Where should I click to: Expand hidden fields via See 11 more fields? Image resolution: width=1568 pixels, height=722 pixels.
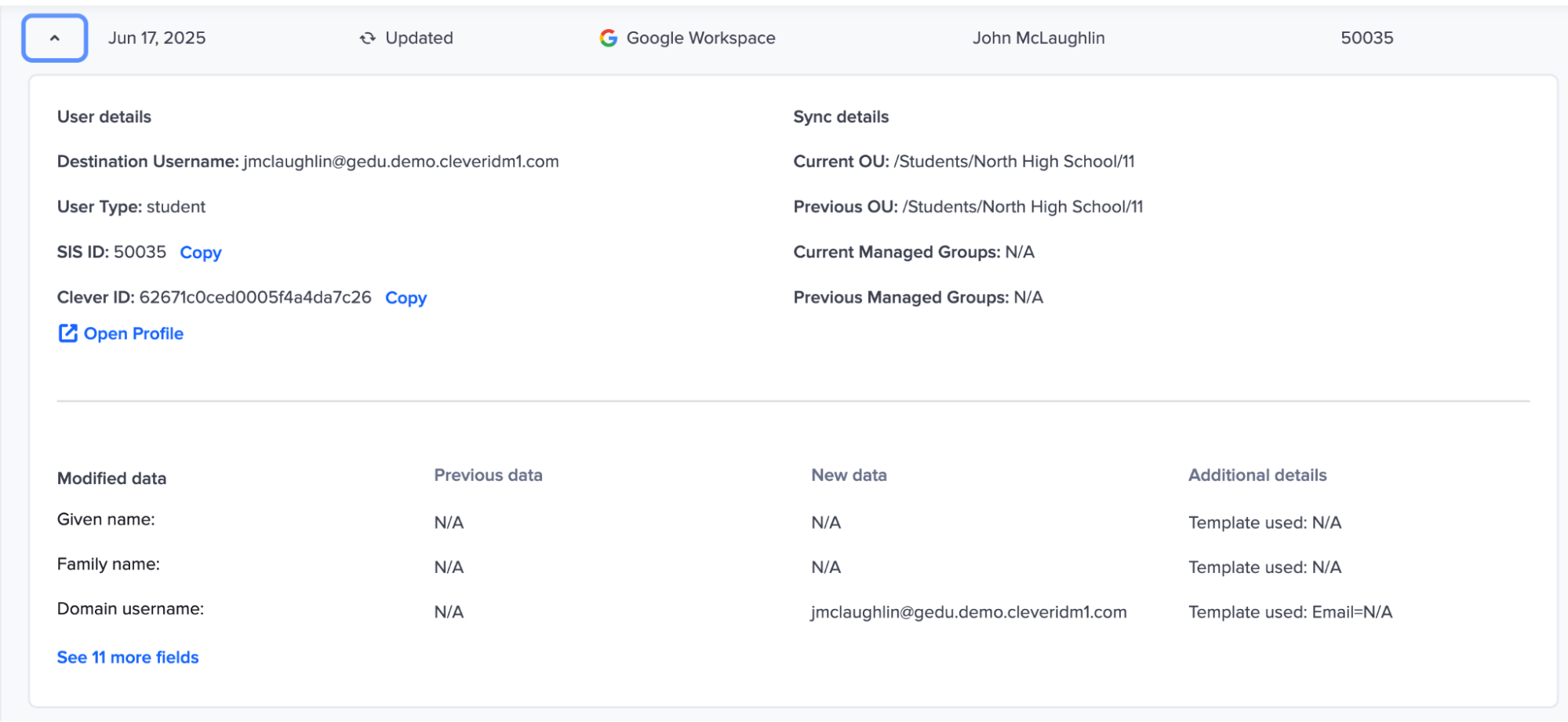(x=127, y=657)
